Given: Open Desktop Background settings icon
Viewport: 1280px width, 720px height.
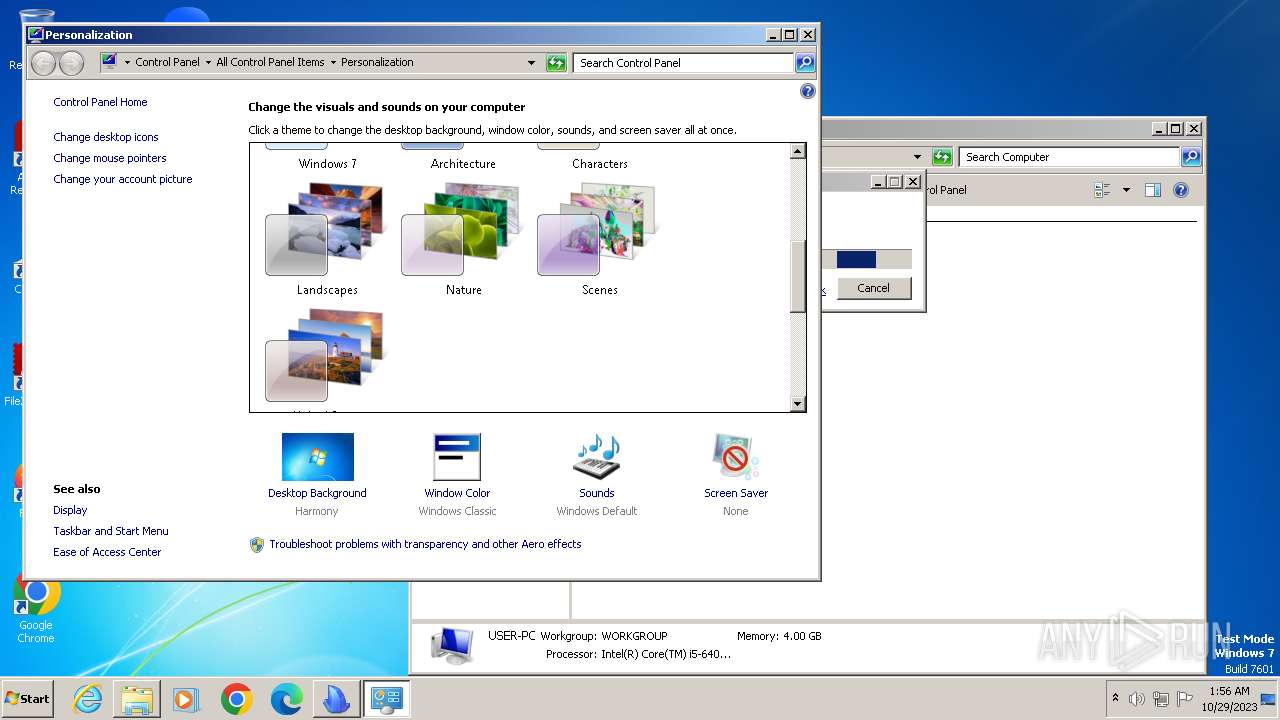Looking at the screenshot, I should (317, 457).
